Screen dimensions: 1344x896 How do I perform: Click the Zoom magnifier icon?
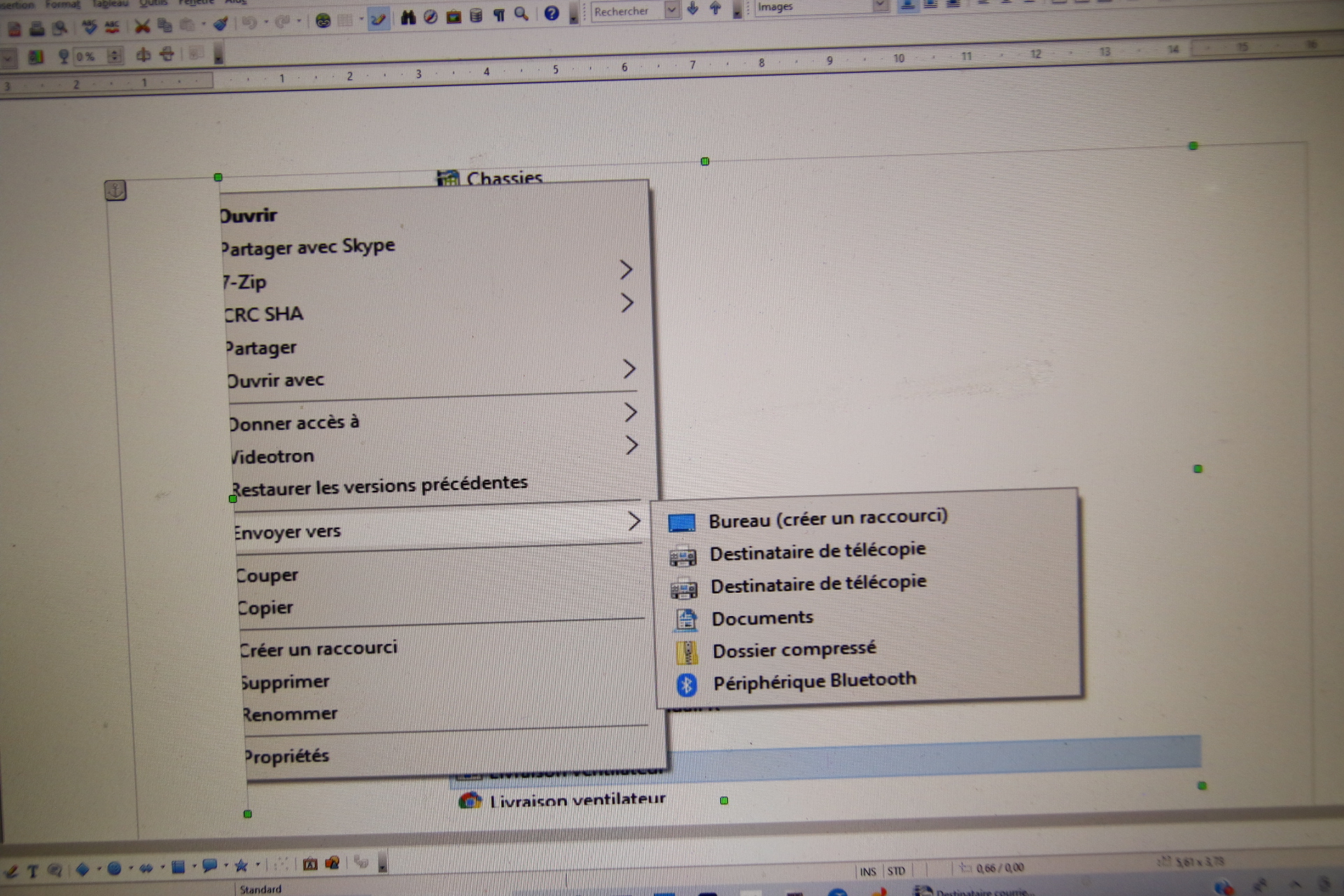click(521, 13)
